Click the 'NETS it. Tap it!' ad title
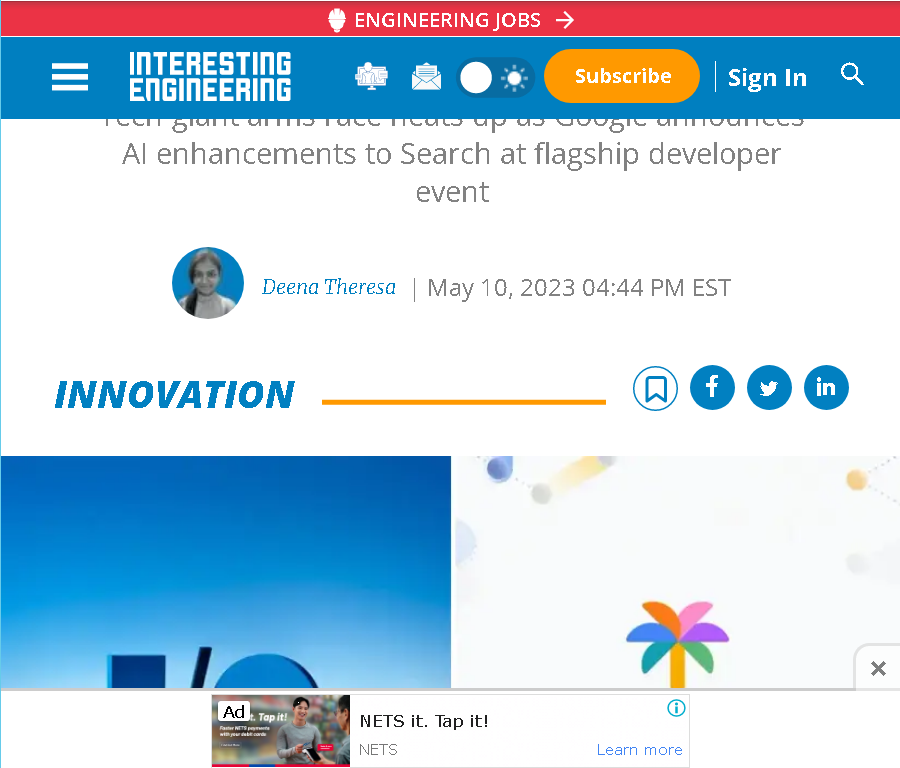The height and width of the screenshot is (768, 900). point(424,721)
